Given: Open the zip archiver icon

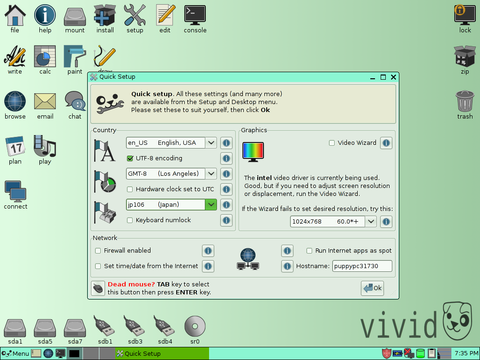Looking at the screenshot, I should coord(465,60).
